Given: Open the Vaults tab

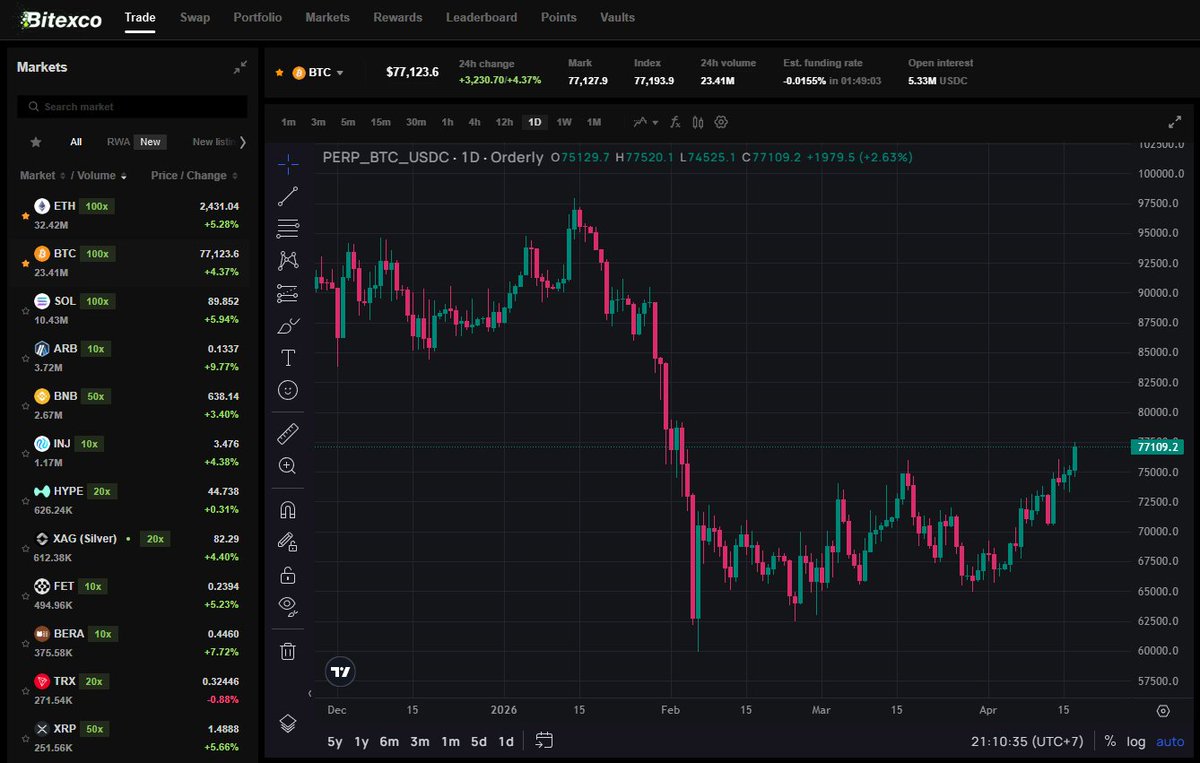Looking at the screenshot, I should [x=617, y=17].
